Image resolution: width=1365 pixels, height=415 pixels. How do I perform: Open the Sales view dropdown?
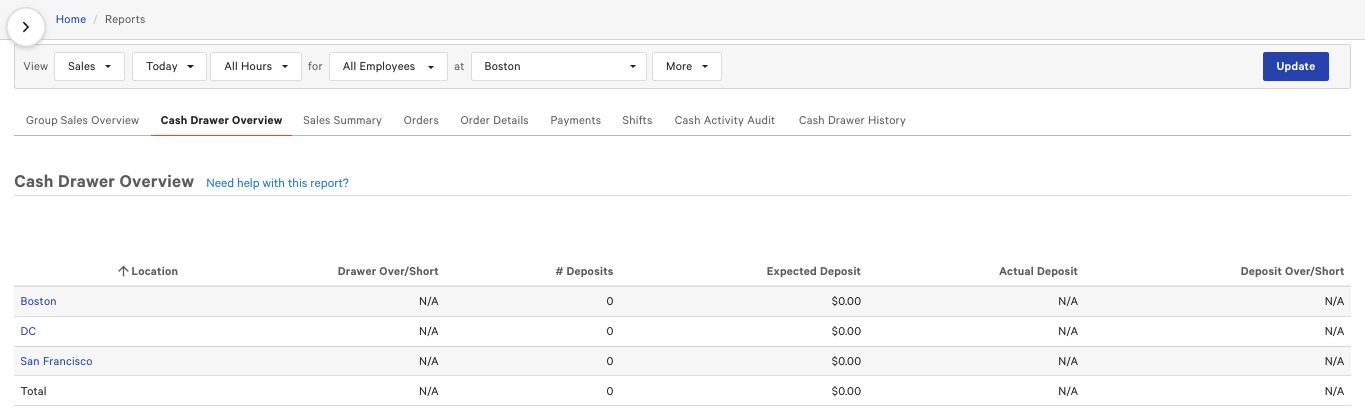pos(89,66)
